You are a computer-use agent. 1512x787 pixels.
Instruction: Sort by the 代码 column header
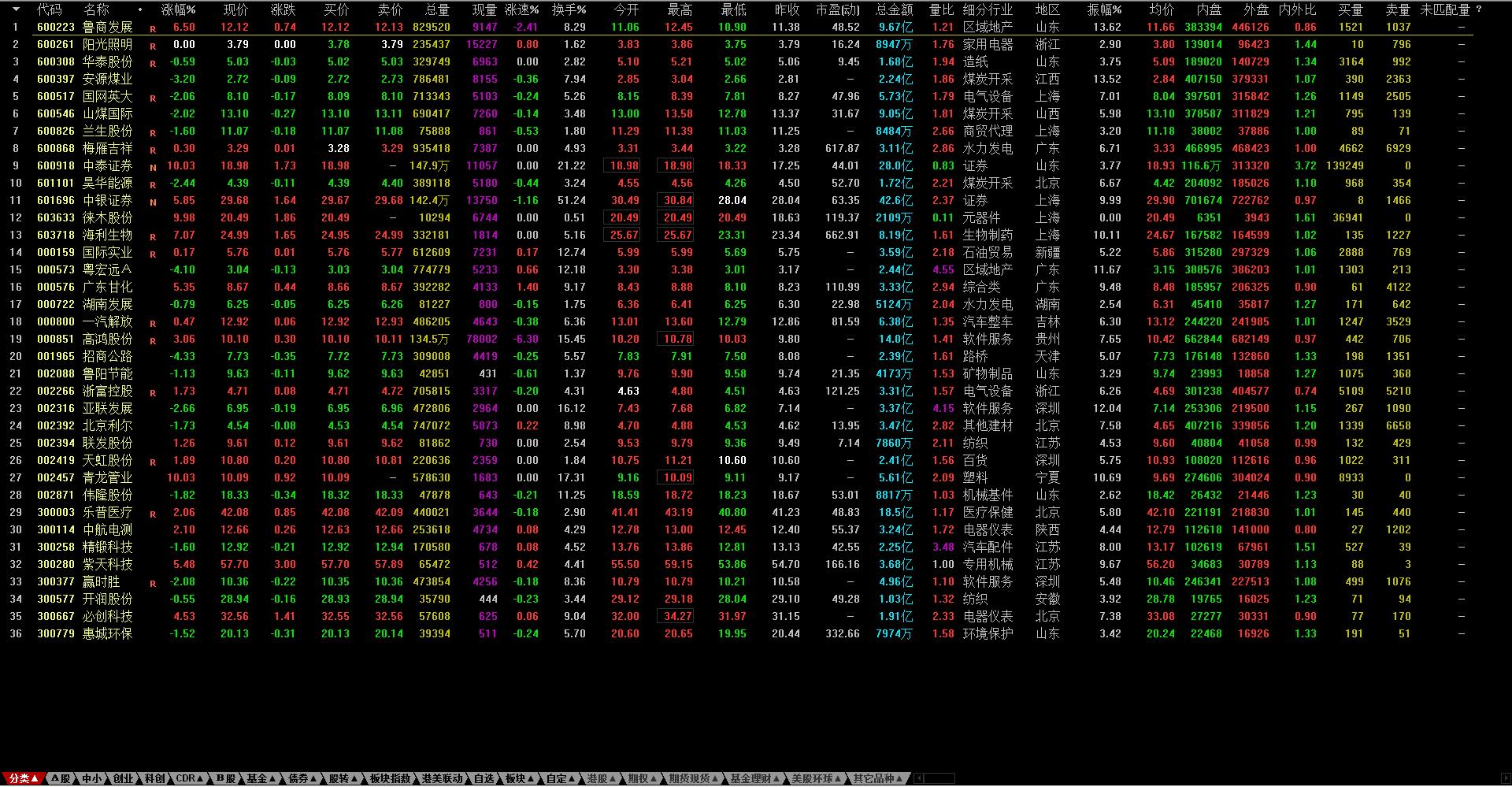pos(49,9)
